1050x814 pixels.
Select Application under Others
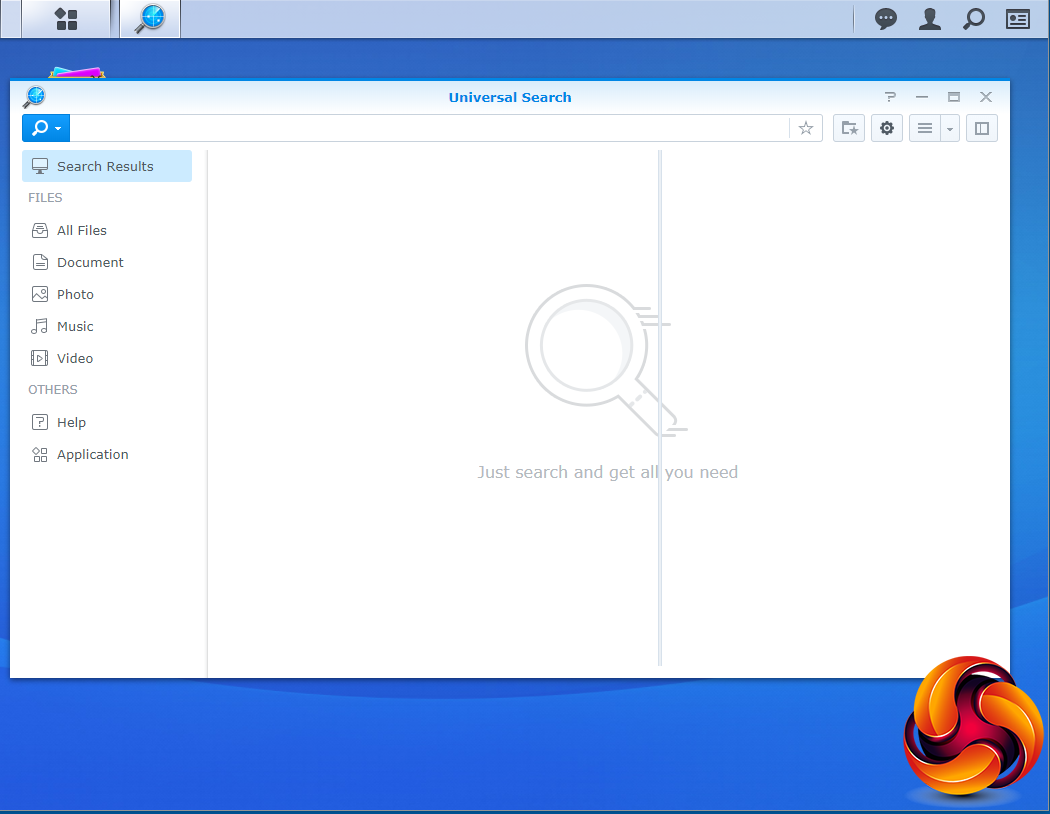107,455
